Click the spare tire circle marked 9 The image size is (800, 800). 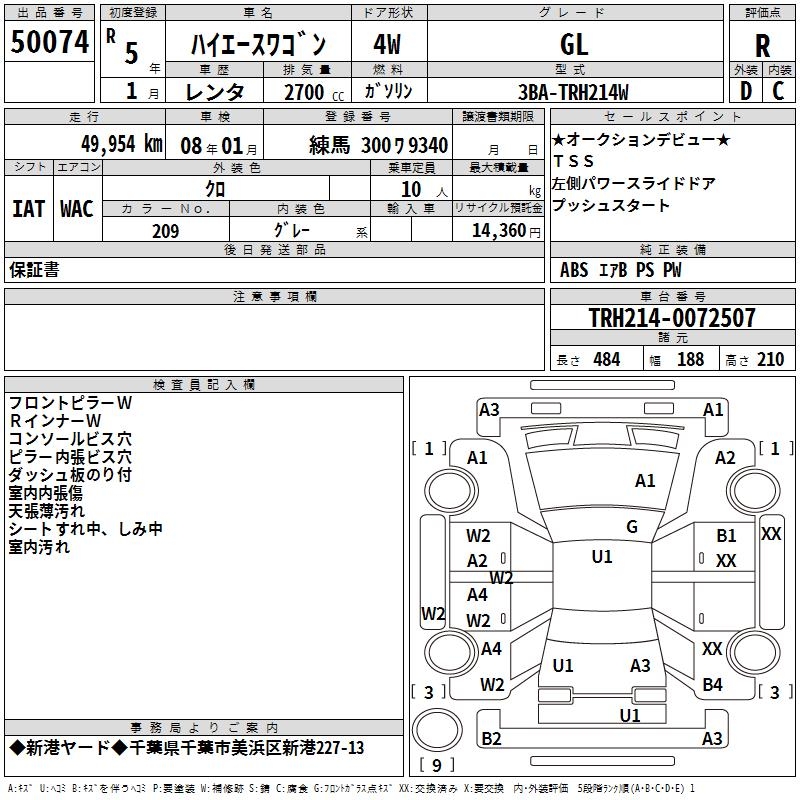437,729
